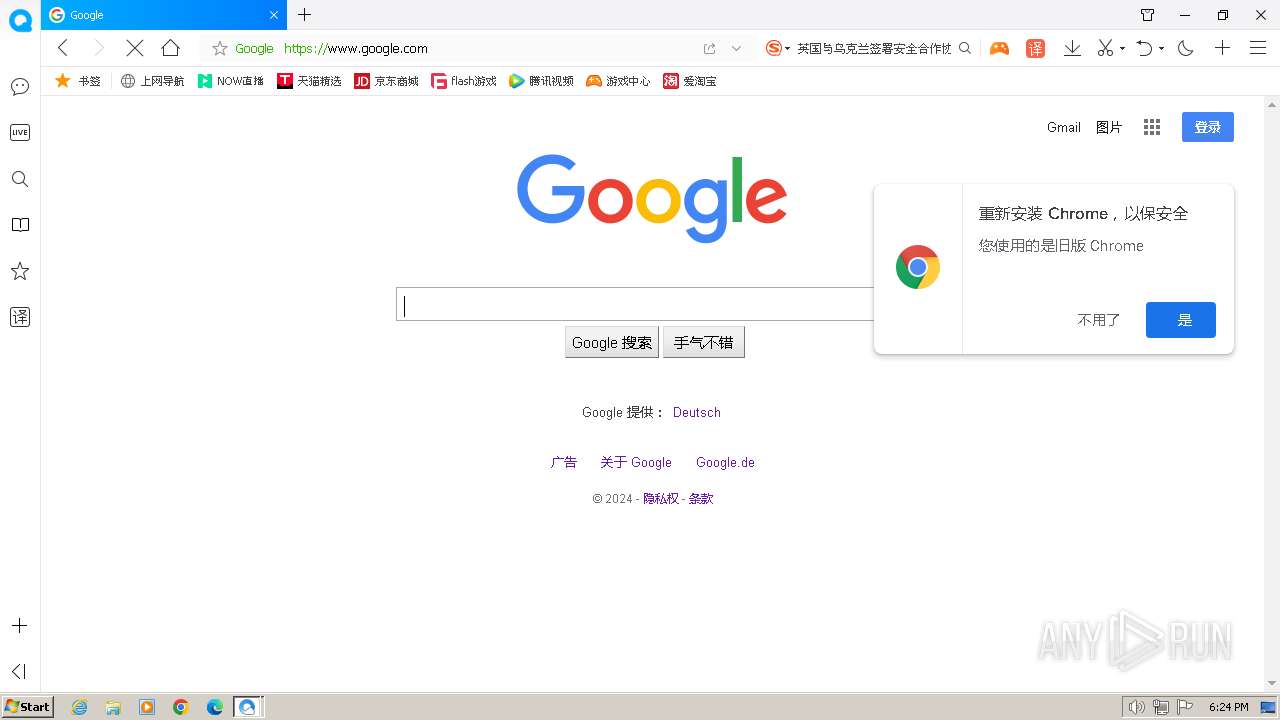Open the 隐私权 privacy link

[660, 498]
